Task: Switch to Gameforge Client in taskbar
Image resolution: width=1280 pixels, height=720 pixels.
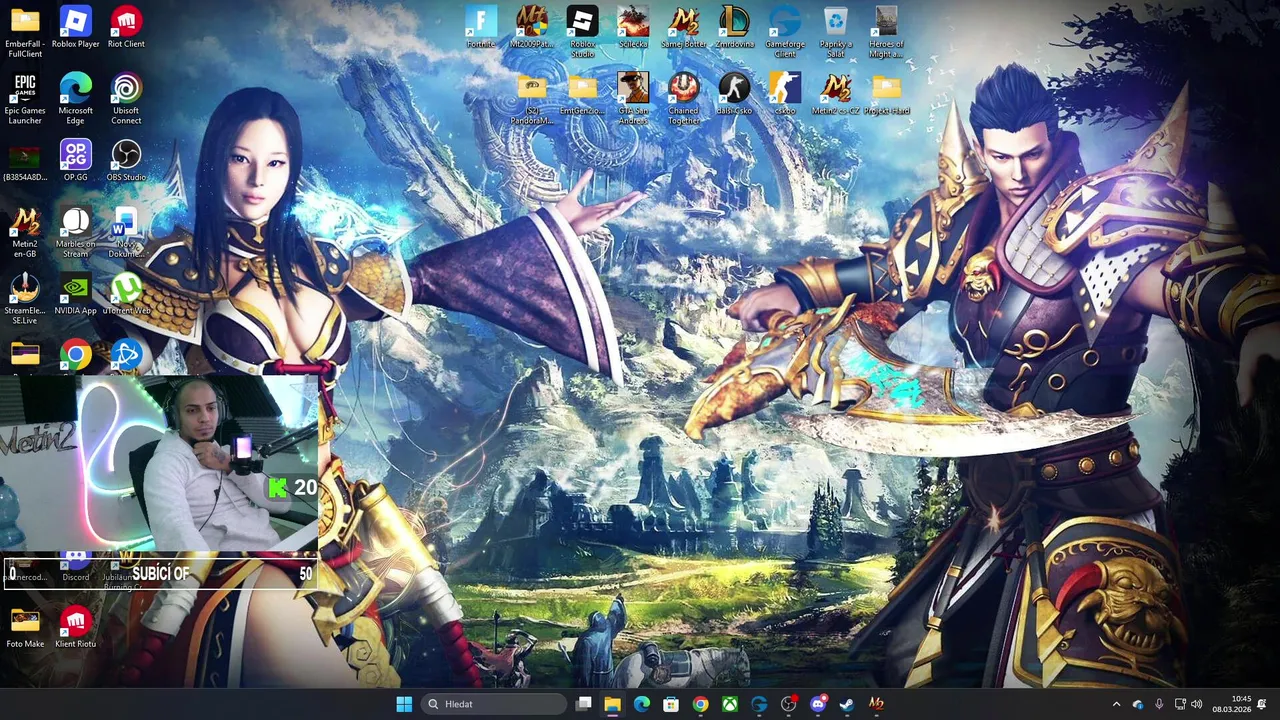Action: [x=759, y=704]
